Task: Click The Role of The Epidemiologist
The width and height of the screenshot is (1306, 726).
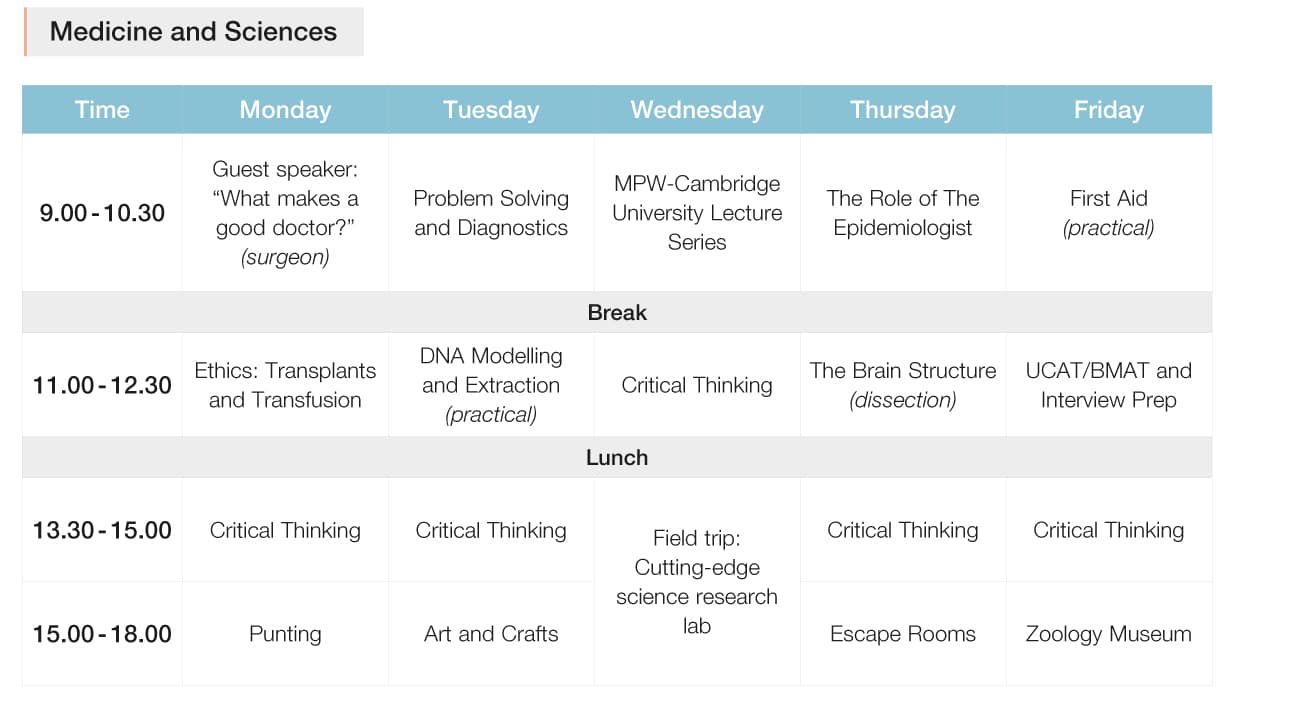Action: (903, 213)
